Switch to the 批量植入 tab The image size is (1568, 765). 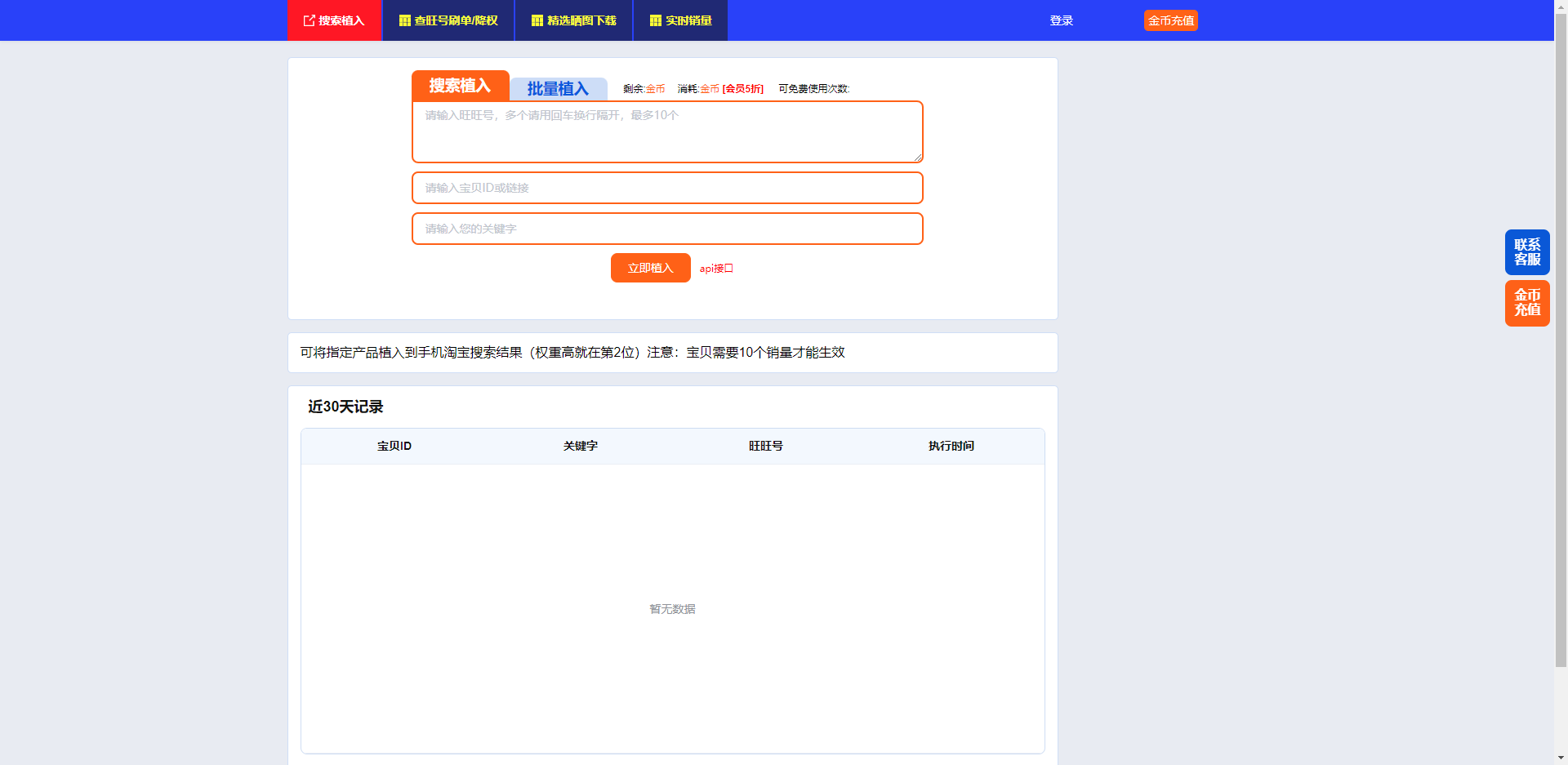pyautogui.click(x=559, y=89)
